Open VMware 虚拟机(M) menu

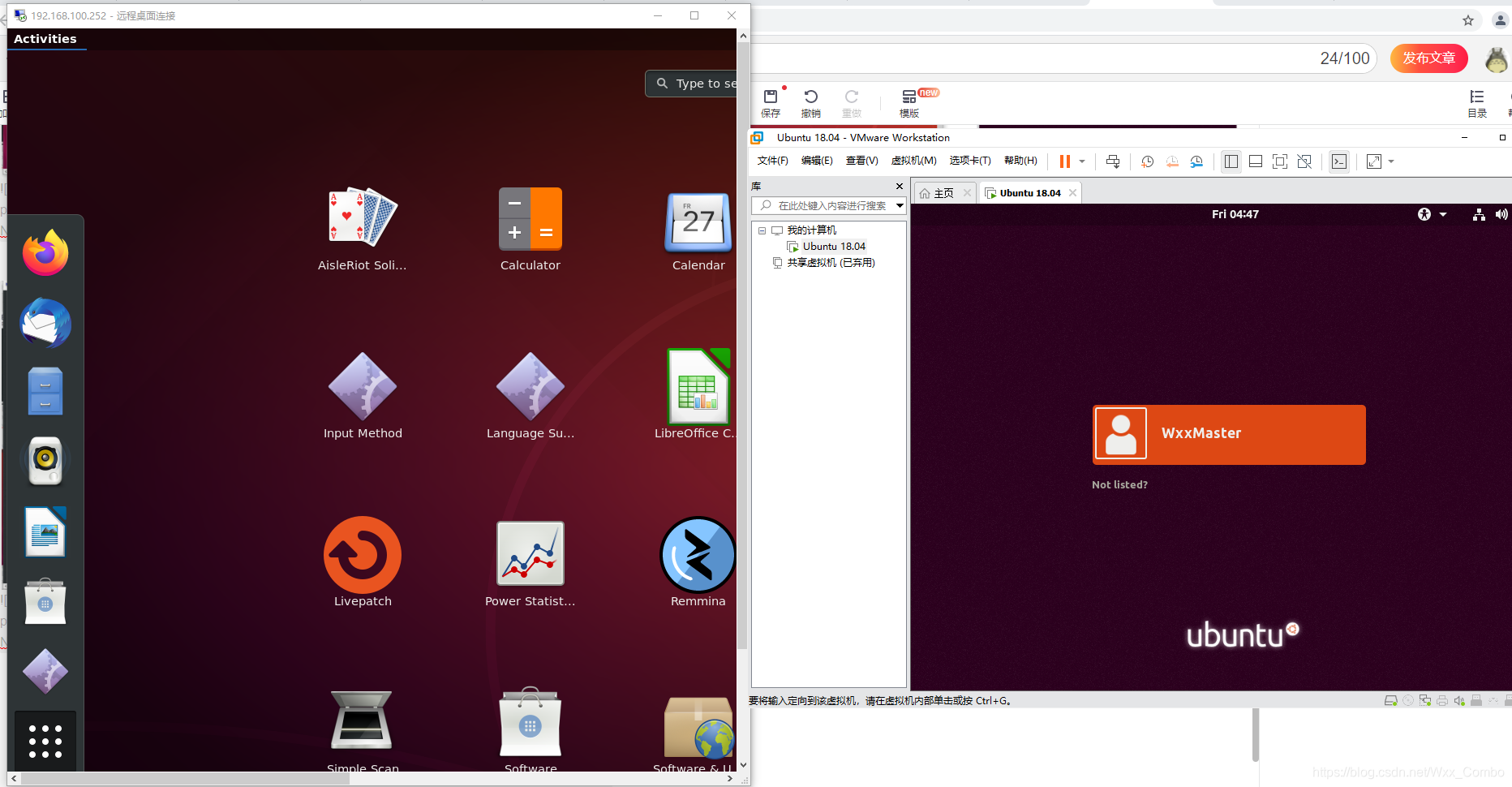(x=913, y=161)
